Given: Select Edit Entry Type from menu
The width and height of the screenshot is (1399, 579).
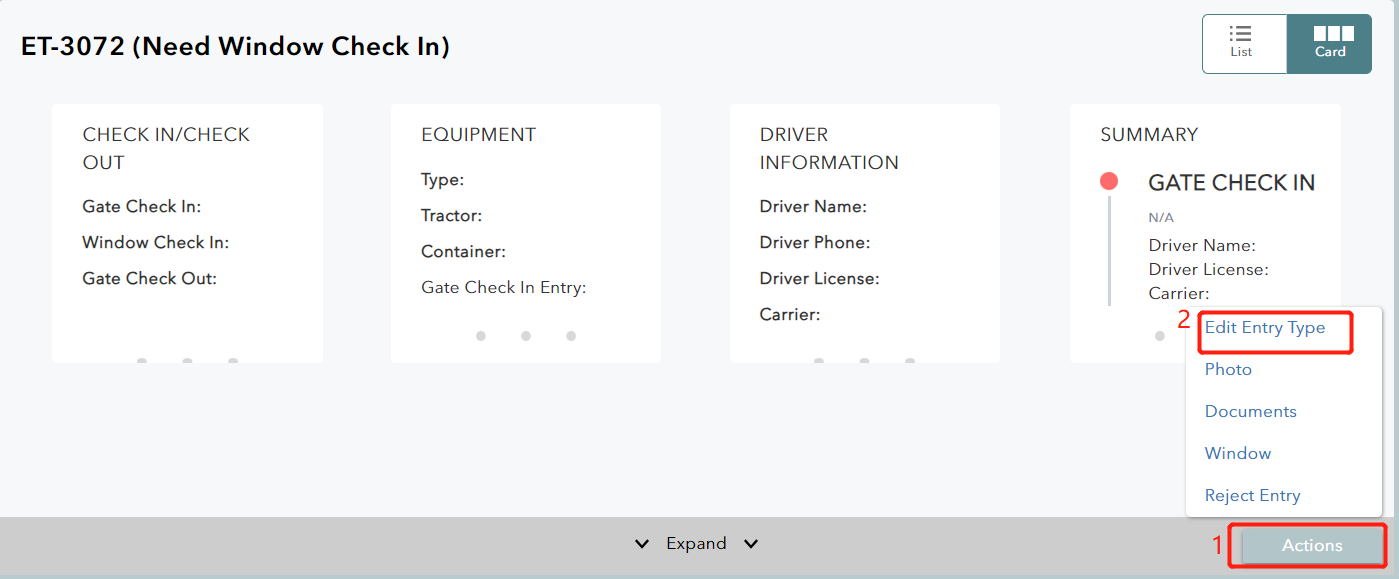Looking at the screenshot, I should click(1264, 328).
